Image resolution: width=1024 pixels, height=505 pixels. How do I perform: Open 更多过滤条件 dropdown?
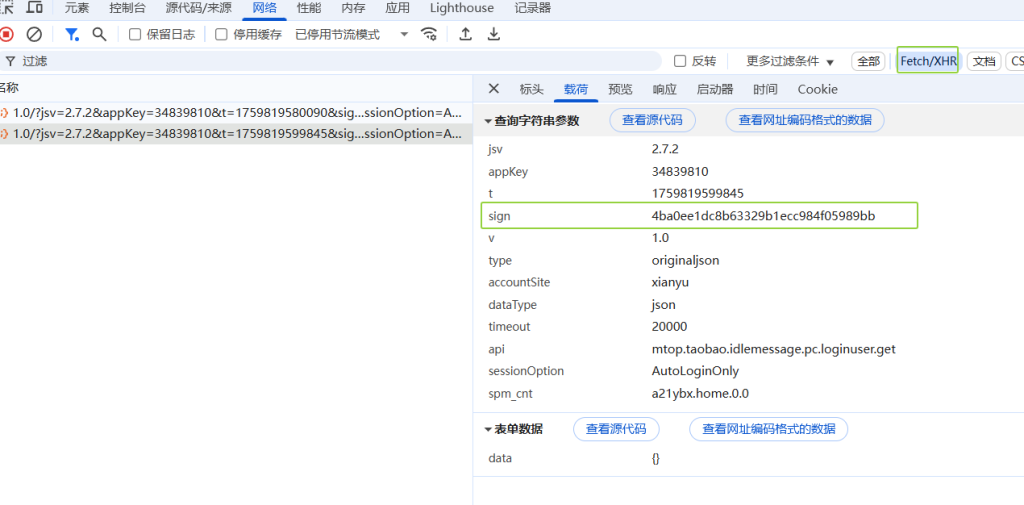790,61
